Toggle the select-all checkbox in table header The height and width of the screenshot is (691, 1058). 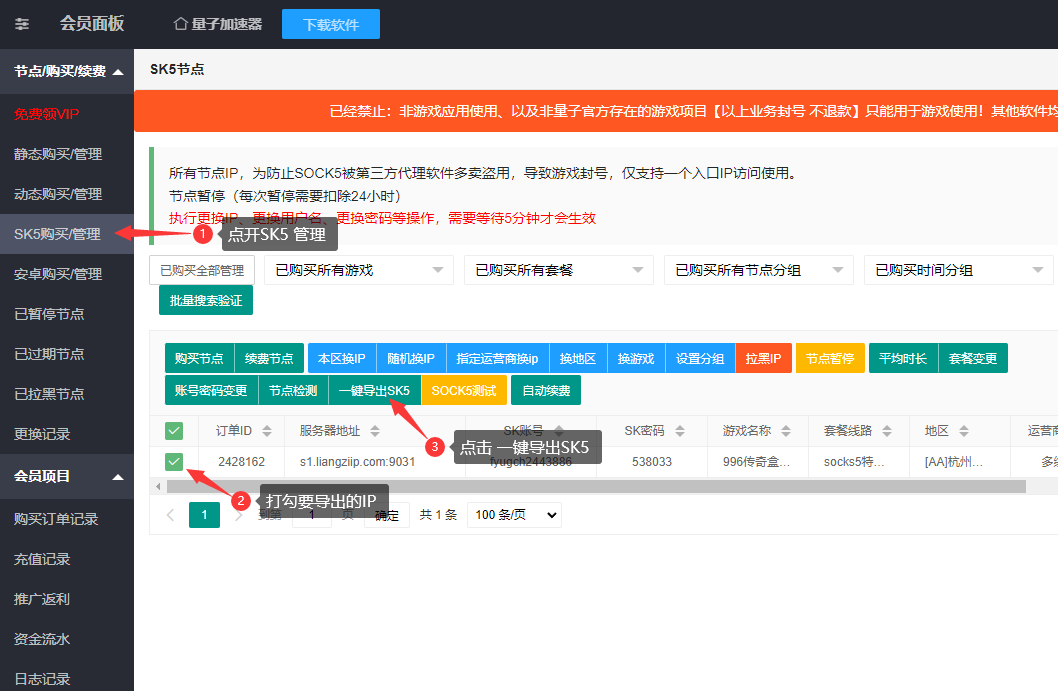point(174,431)
